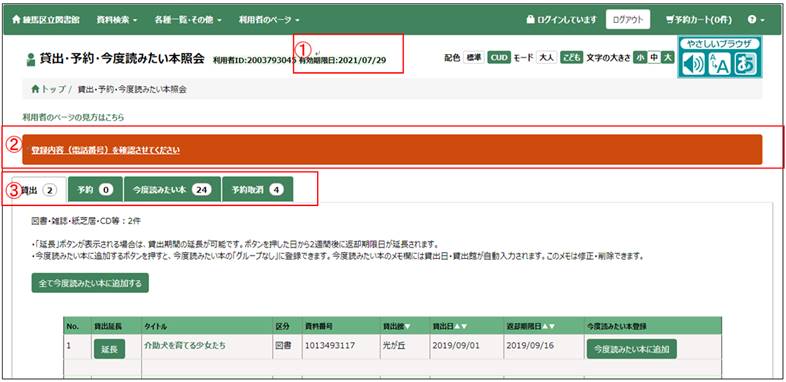
Task: Click the 練馬区立図書館 home link in the top bar
Action: (x=45, y=20)
